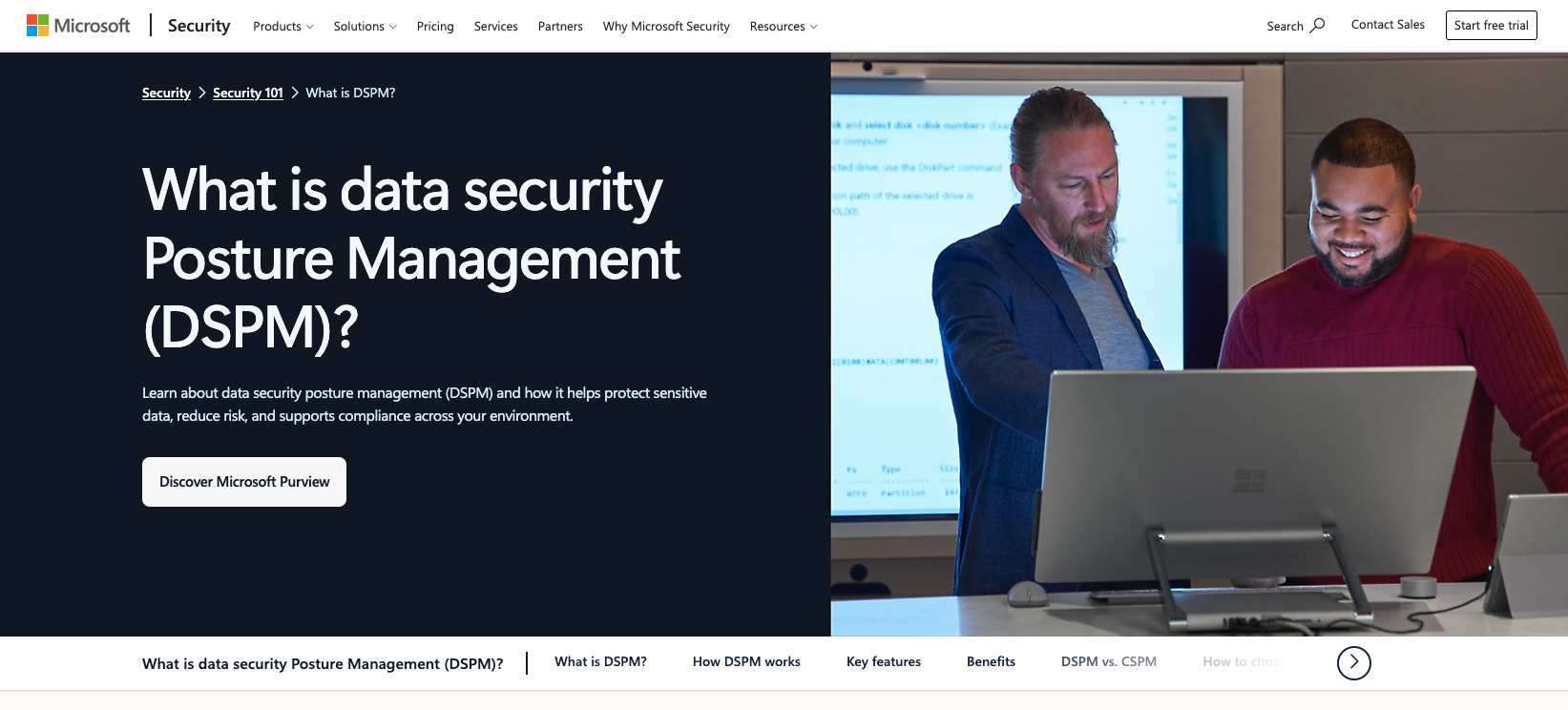Open Why Microsoft Security
1568x710 pixels.
[666, 27]
